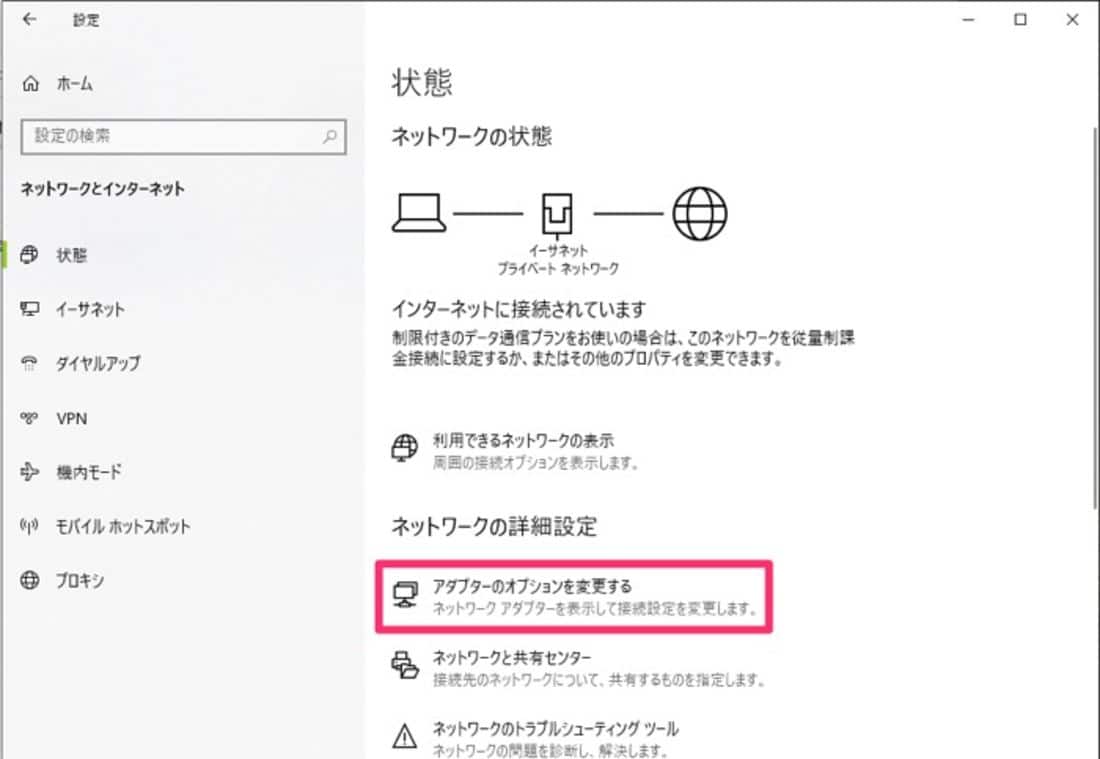Open the VPN settings page
The width and height of the screenshot is (1100, 759).
pyautogui.click(x=72, y=419)
